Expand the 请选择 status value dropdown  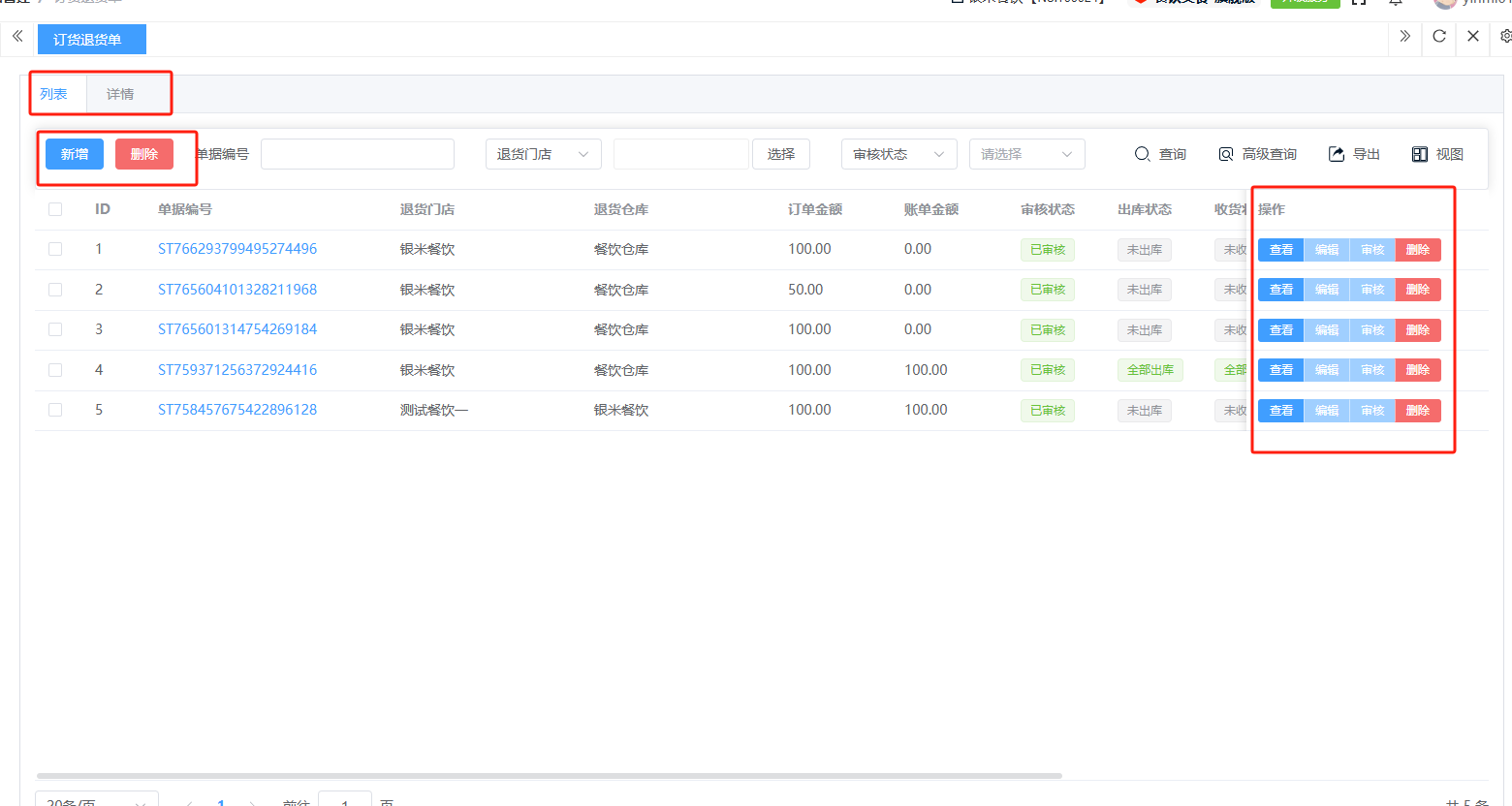1026,154
